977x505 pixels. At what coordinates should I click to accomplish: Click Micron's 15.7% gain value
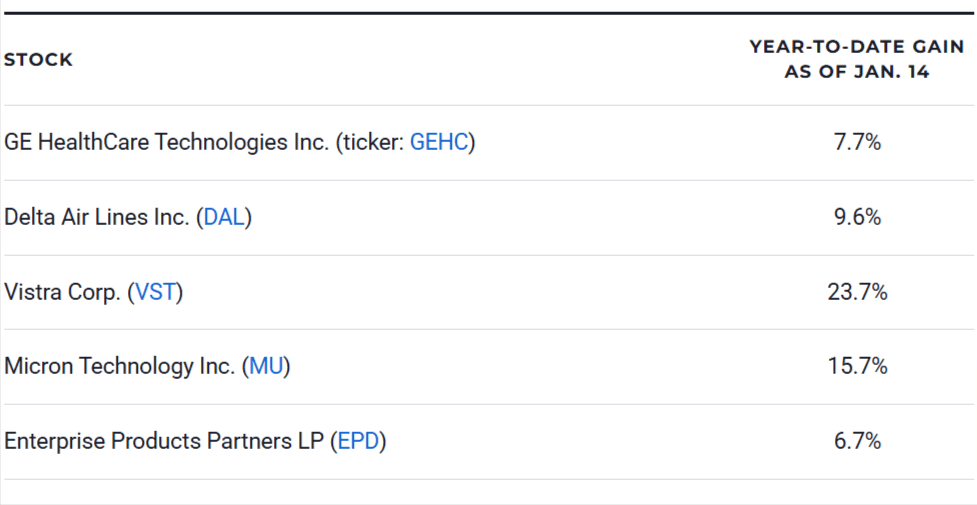coord(857,366)
